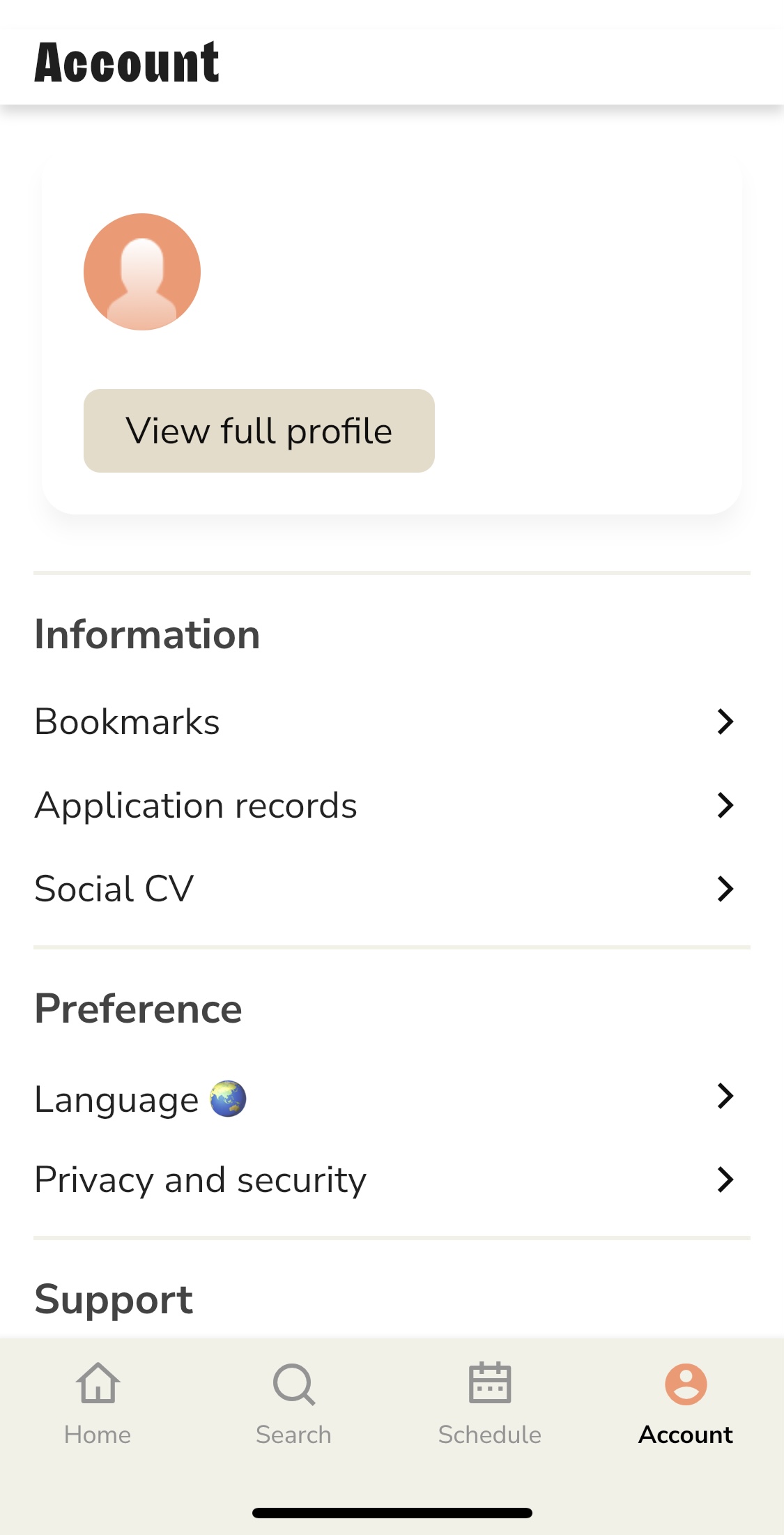This screenshot has height=1535, width=784.
Task: Switch to the Search tab label
Action: 293,1435
